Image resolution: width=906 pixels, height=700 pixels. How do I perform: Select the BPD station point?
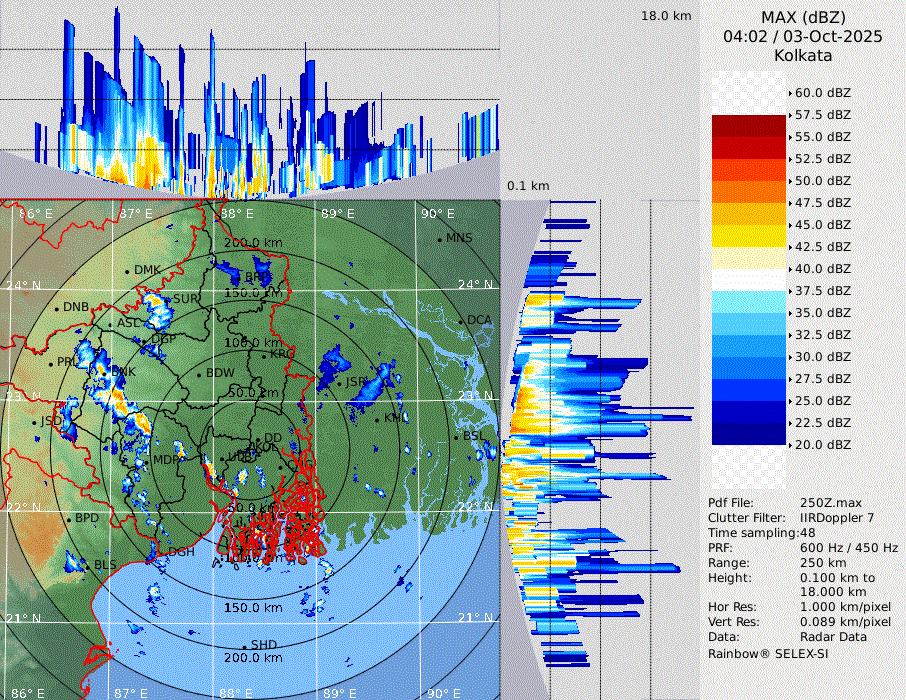point(69,519)
